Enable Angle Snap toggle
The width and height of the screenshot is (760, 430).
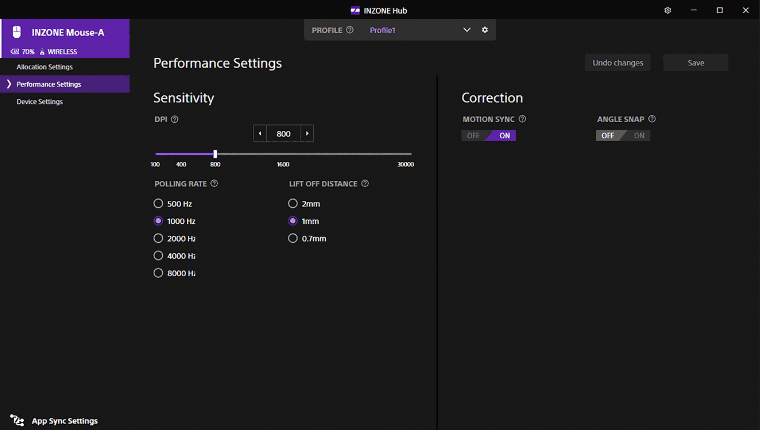coord(638,135)
